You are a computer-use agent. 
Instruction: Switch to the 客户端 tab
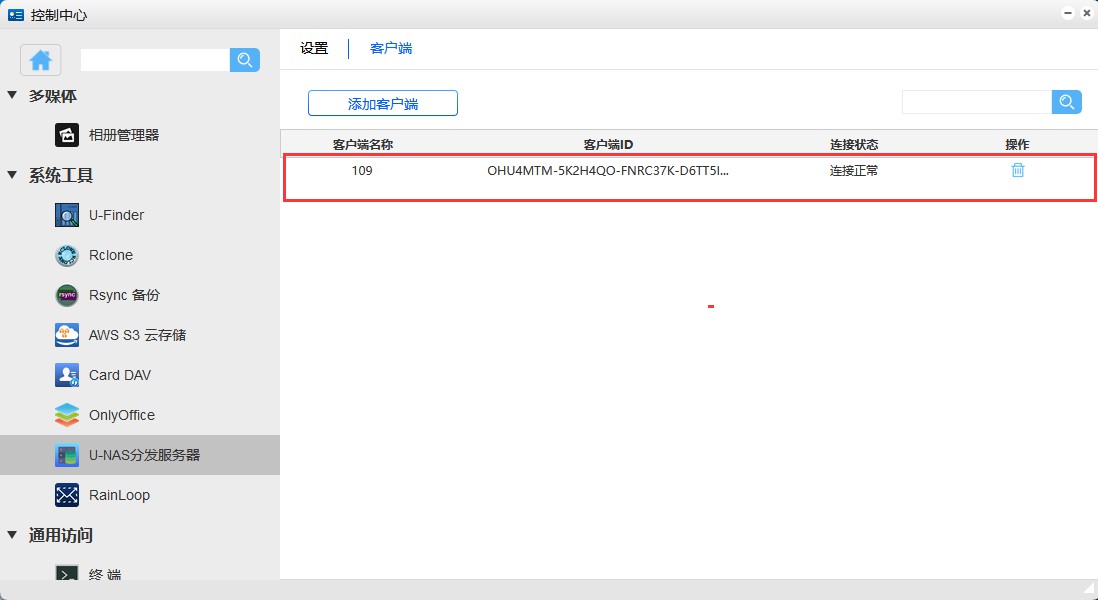coord(391,48)
